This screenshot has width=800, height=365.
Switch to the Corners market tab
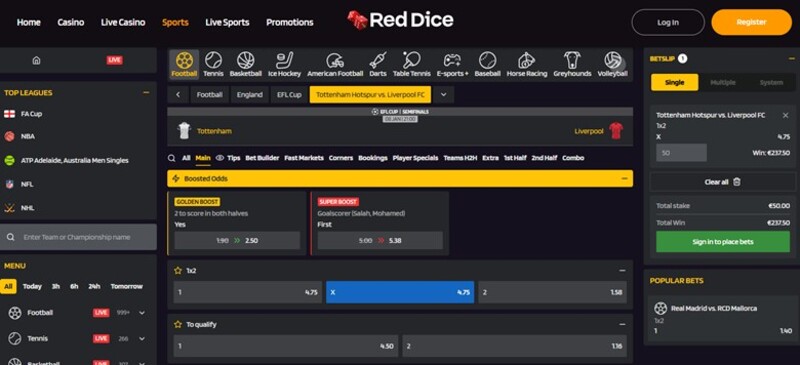(x=341, y=158)
